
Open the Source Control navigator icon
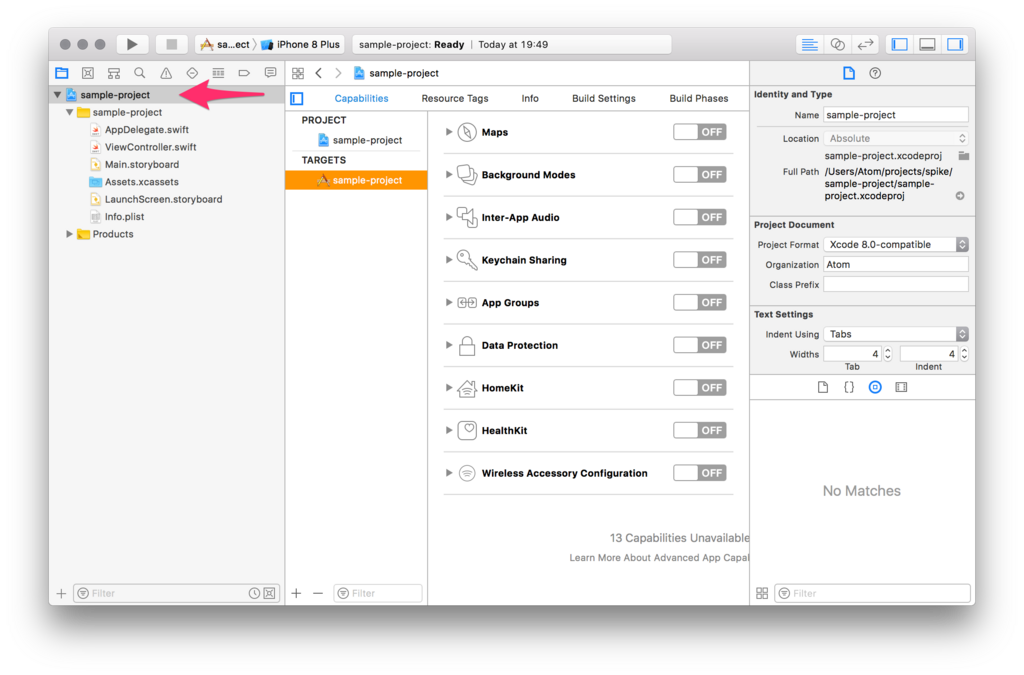point(88,73)
